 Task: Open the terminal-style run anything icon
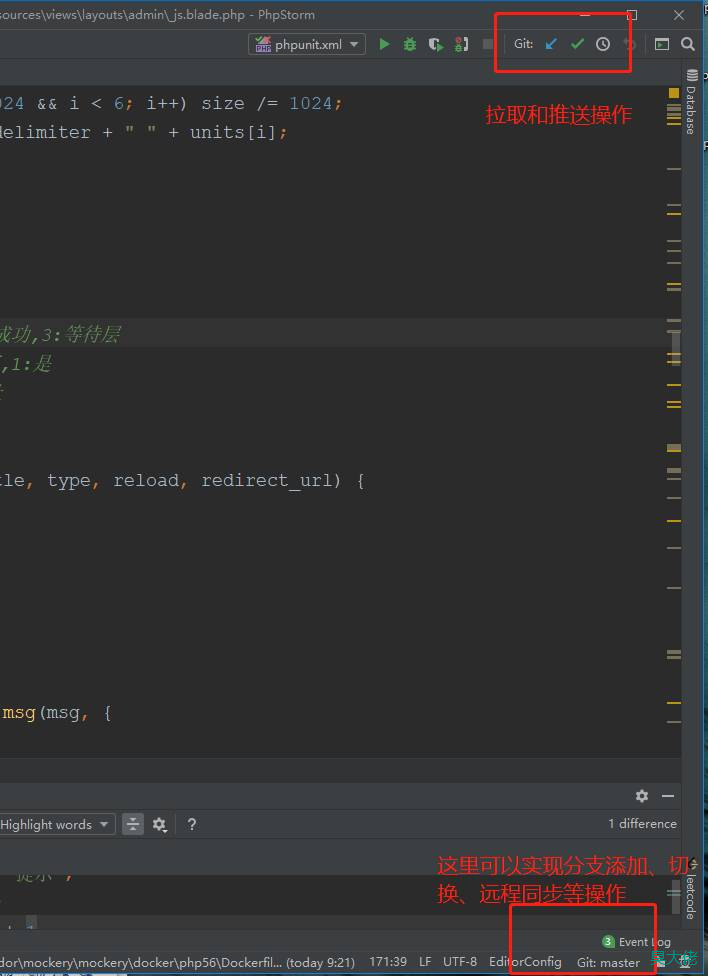pyautogui.click(x=662, y=44)
